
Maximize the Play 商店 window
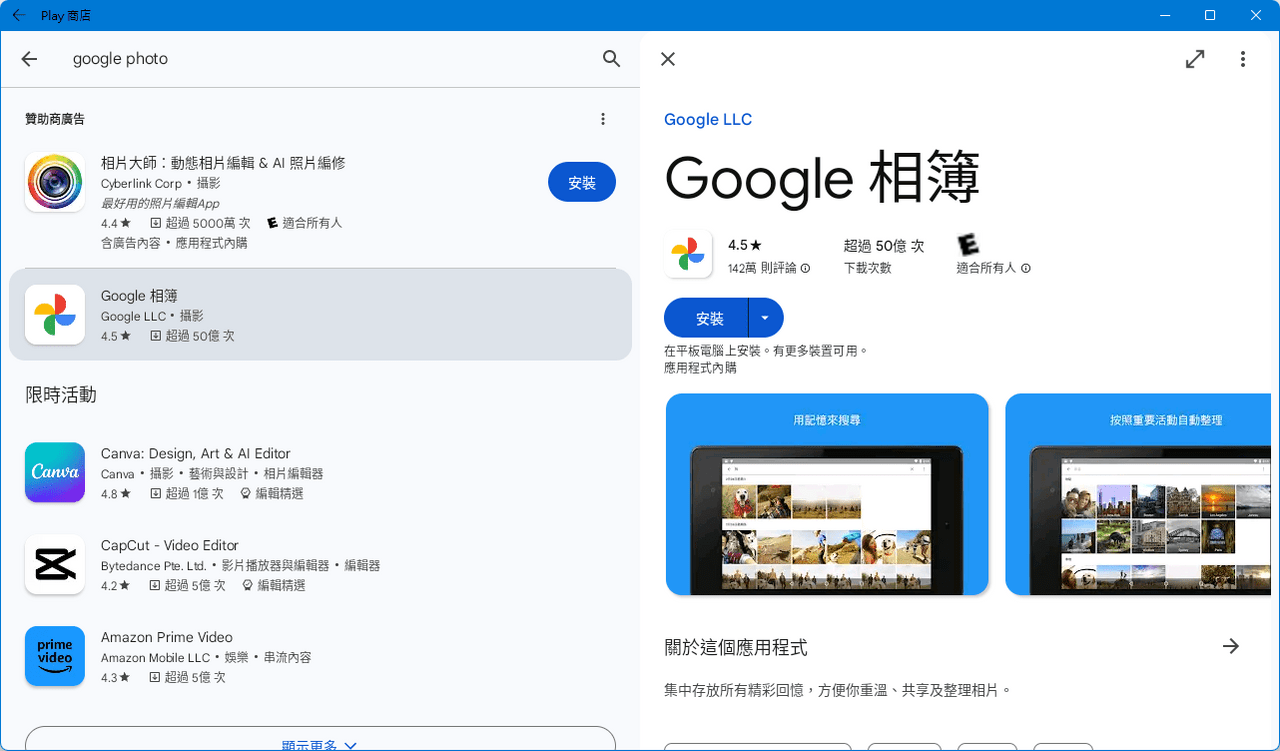pos(1210,15)
